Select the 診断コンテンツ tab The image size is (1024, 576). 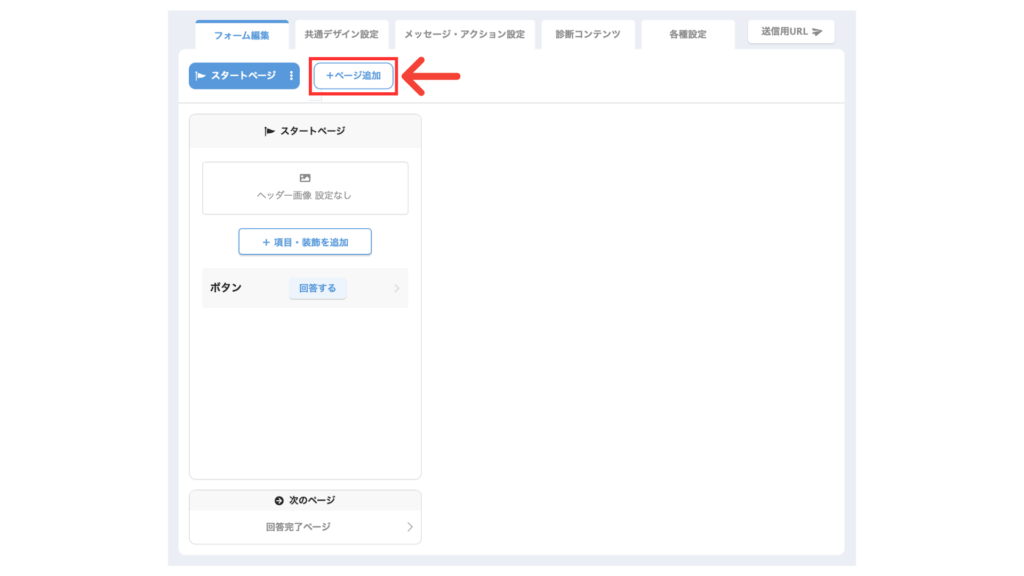588,35
